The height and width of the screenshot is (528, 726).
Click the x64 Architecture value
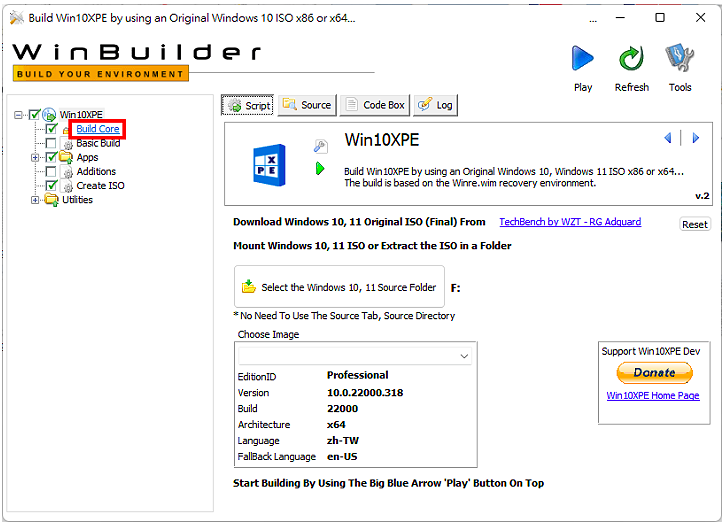click(336, 425)
